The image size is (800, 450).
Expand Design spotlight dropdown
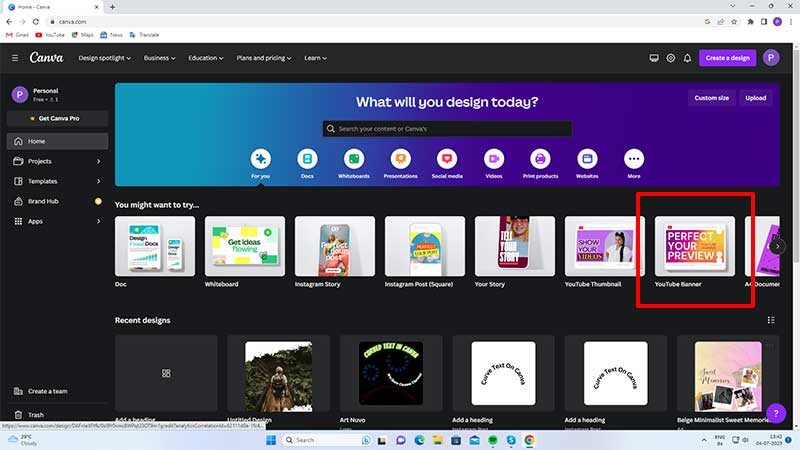pos(105,58)
